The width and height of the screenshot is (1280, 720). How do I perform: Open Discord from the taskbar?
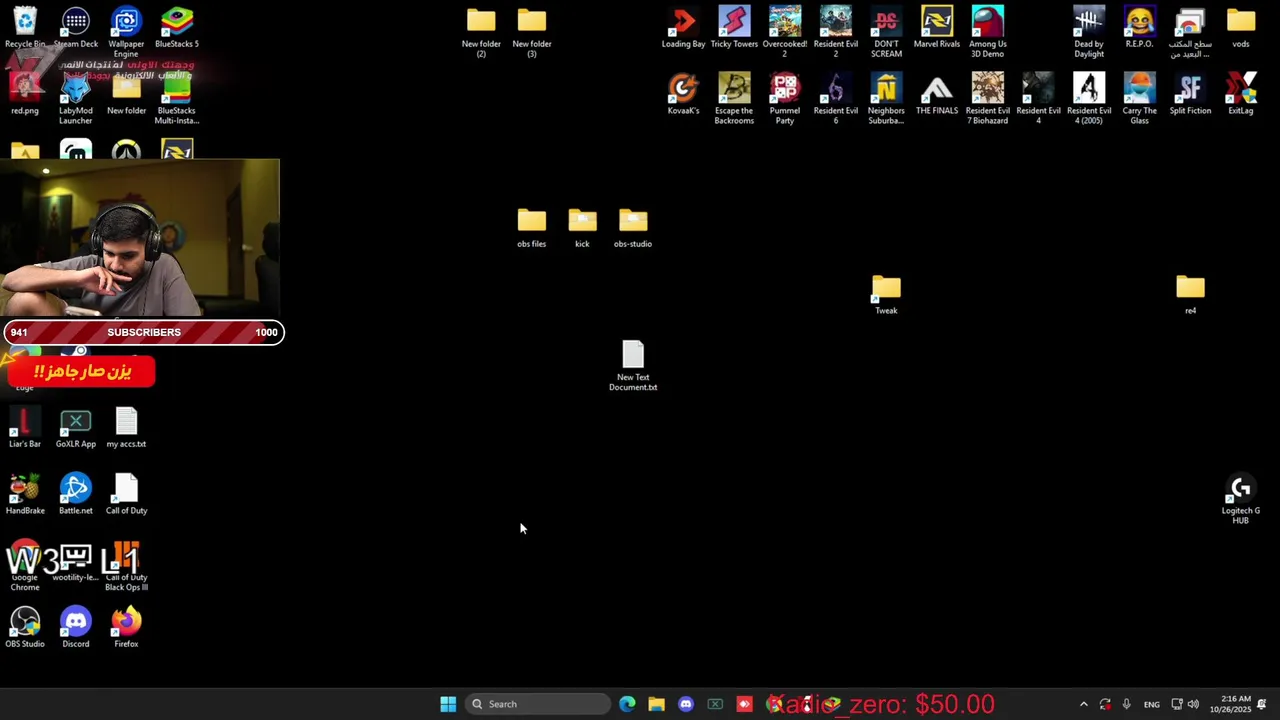click(685, 704)
